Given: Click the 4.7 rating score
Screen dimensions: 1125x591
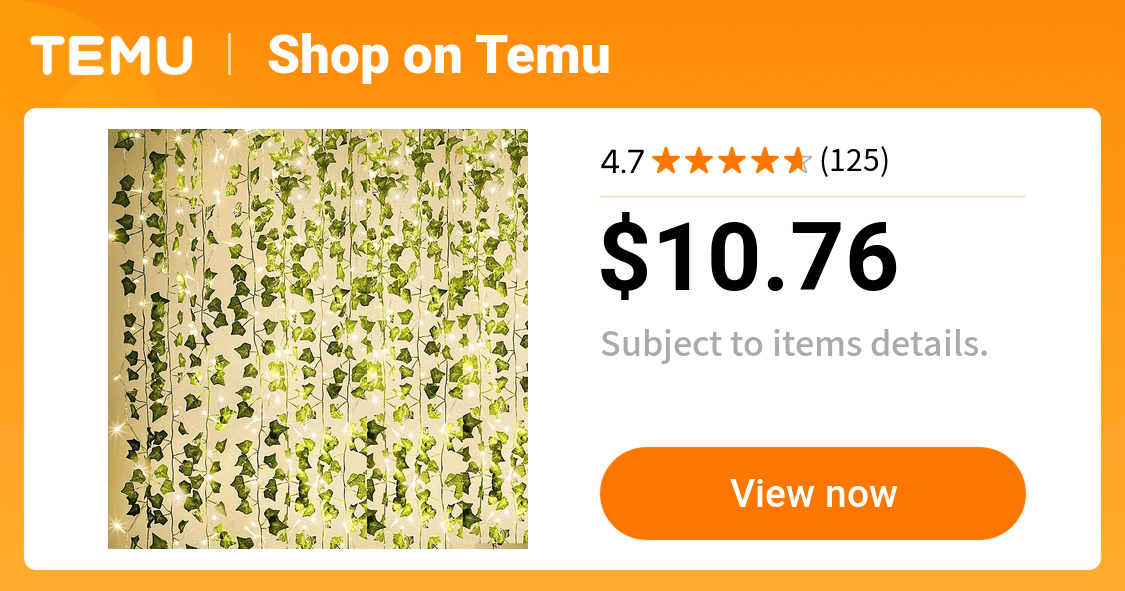Looking at the screenshot, I should pyautogui.click(x=622, y=161).
